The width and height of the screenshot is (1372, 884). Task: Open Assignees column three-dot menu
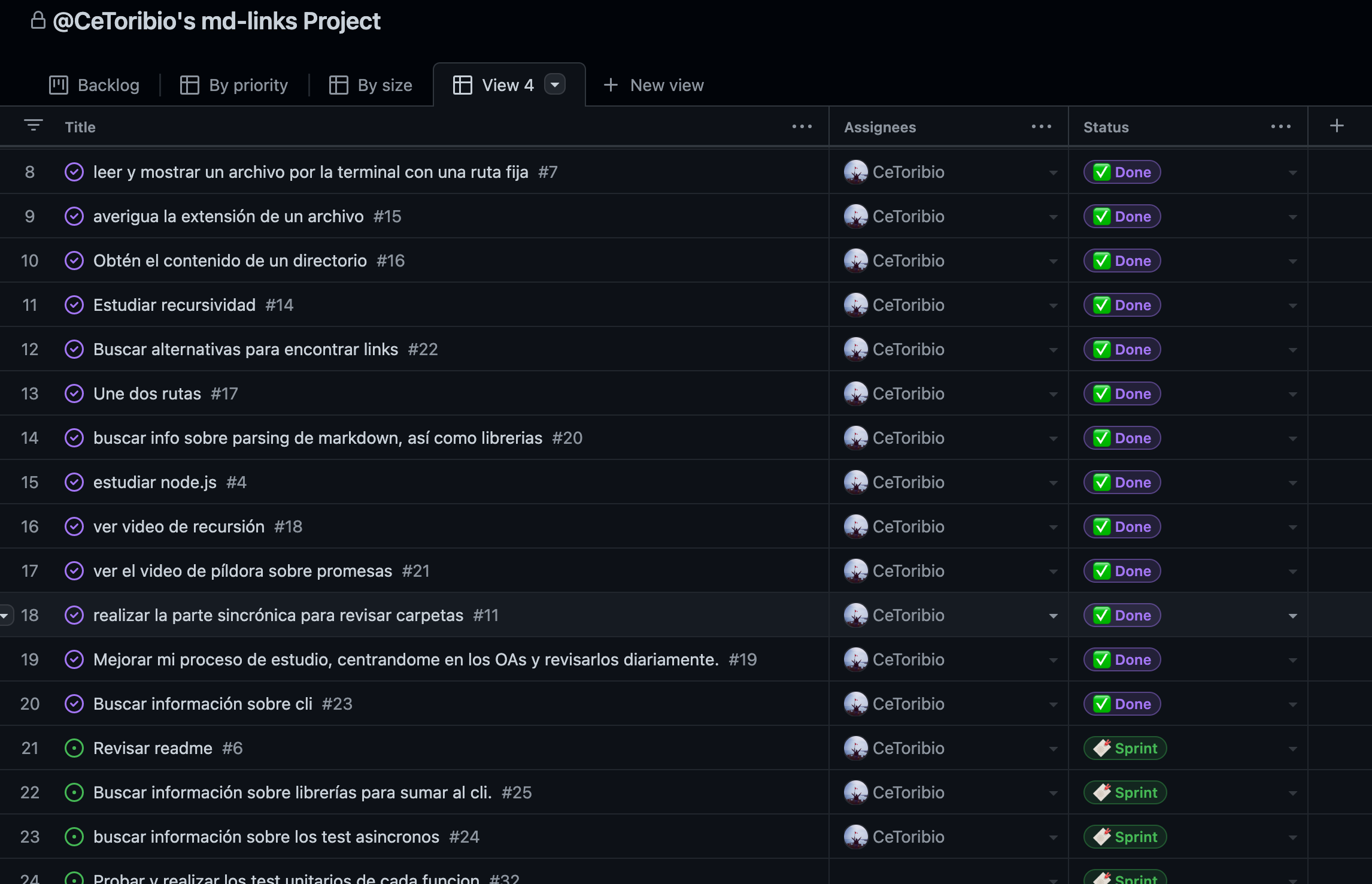(x=1041, y=126)
